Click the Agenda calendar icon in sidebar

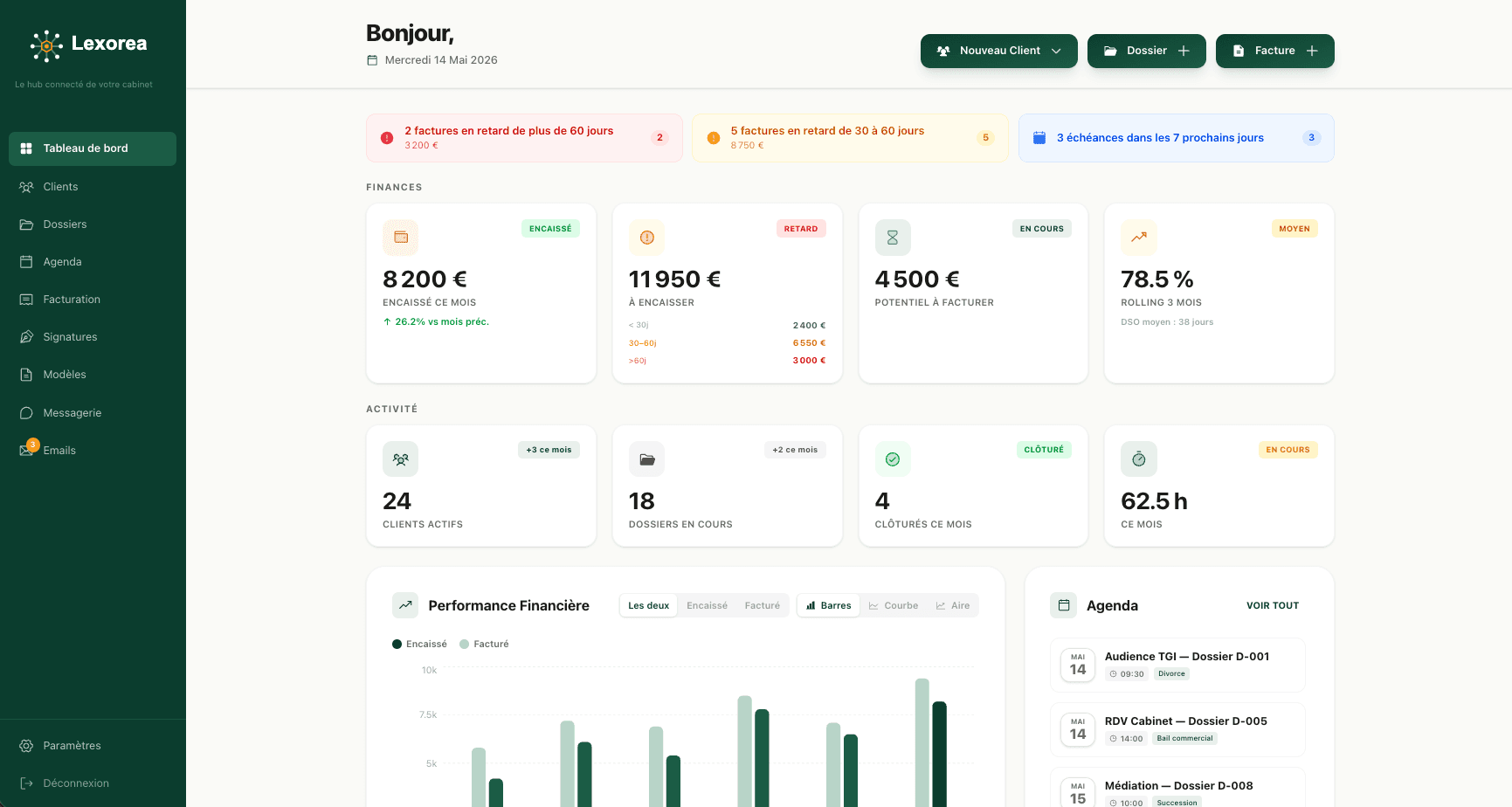point(26,262)
